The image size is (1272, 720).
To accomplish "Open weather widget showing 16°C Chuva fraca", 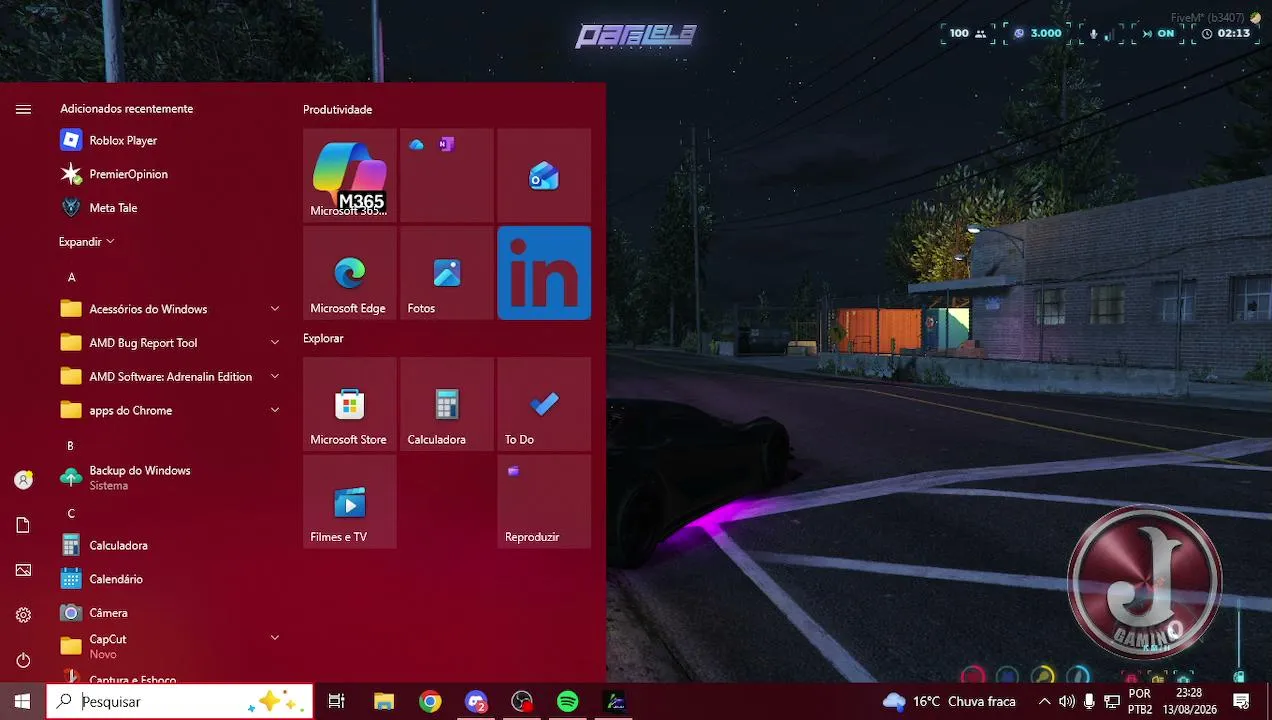I will [950, 702].
